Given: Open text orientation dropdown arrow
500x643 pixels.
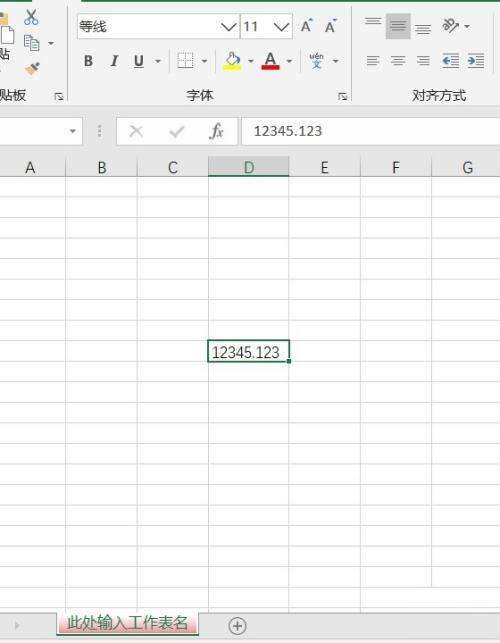Looking at the screenshot, I should (x=467, y=27).
